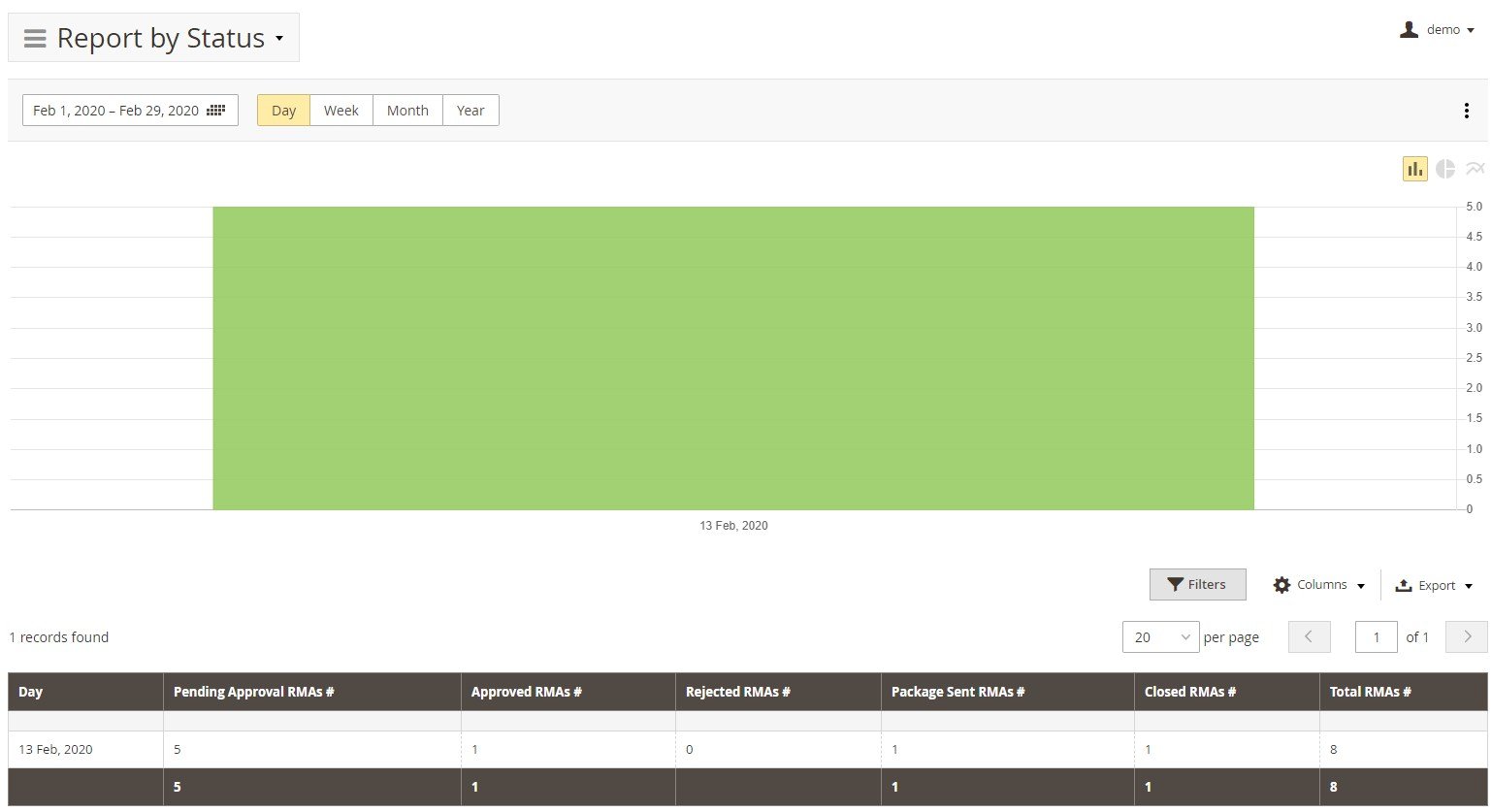Sort by Approved RMAs # column
The image size is (1492, 812).
[568, 692]
